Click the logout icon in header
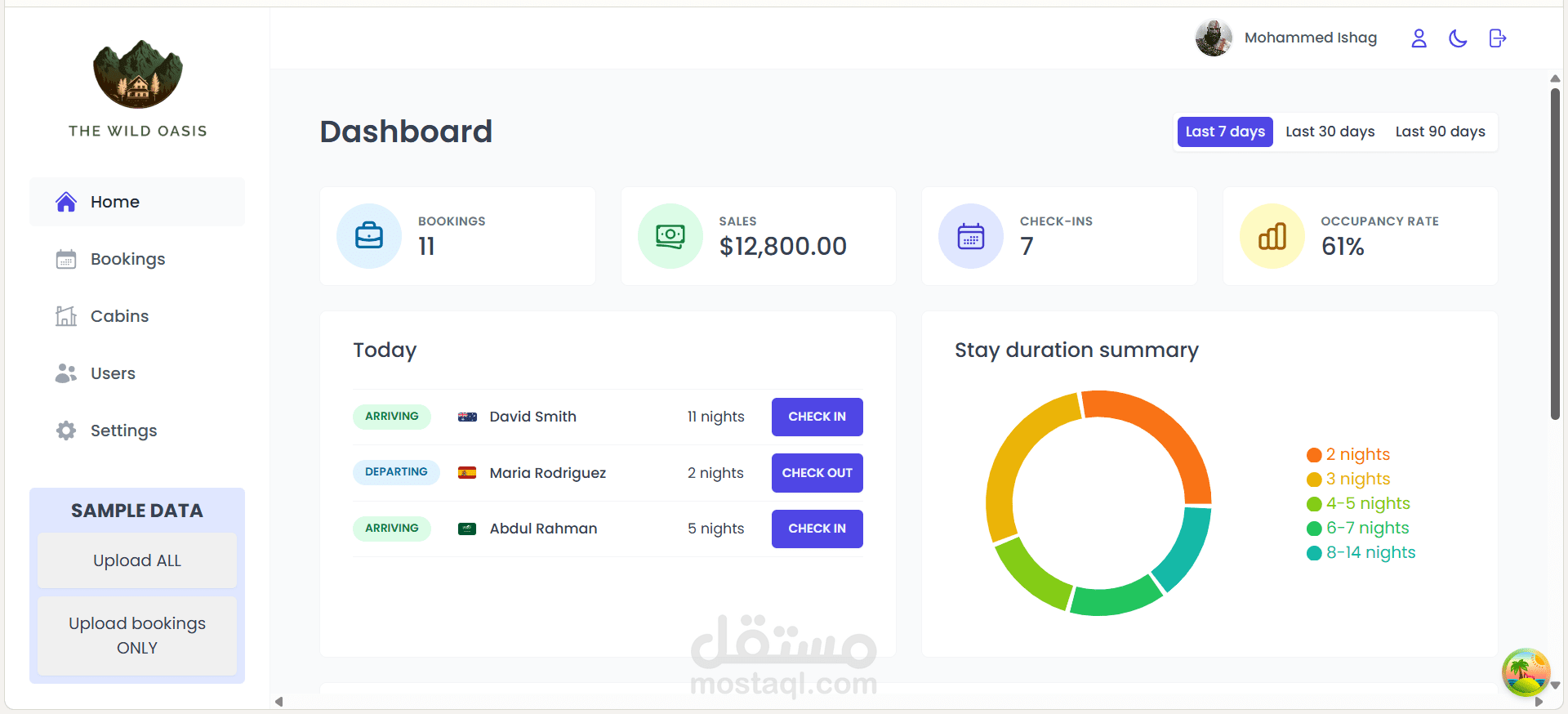 (x=1497, y=38)
